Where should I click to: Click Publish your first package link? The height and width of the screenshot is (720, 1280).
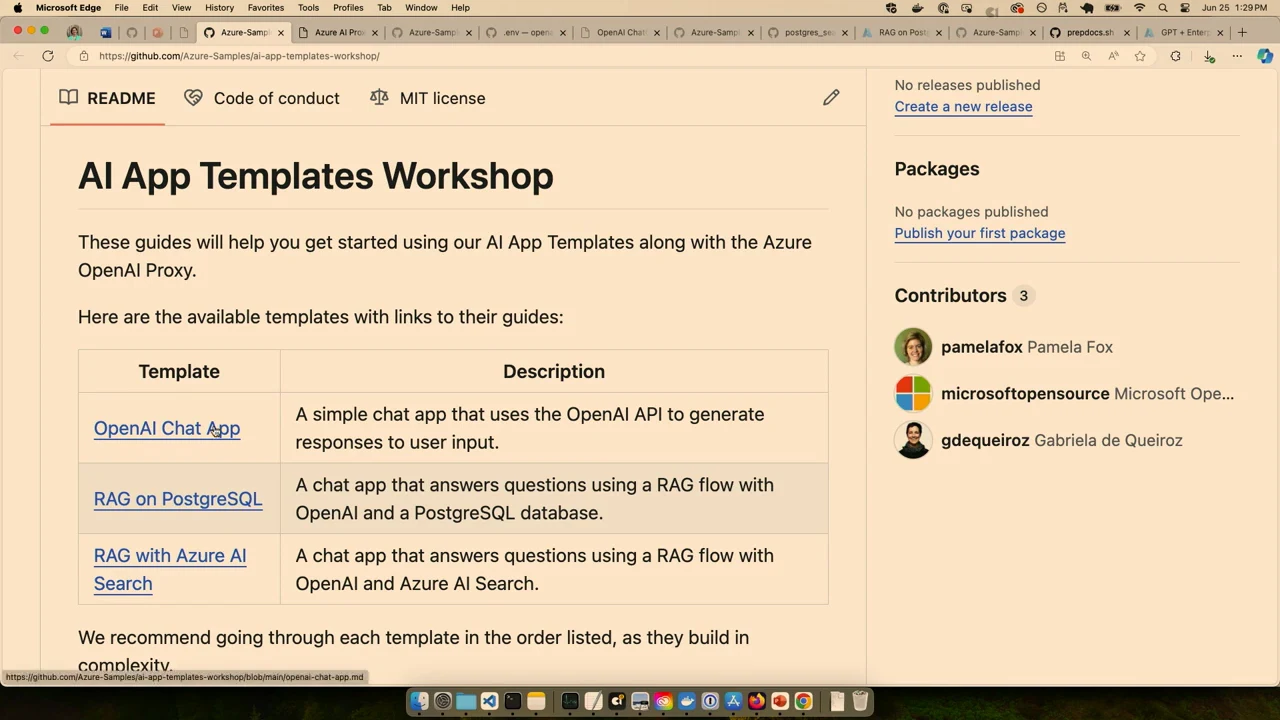pos(980,233)
